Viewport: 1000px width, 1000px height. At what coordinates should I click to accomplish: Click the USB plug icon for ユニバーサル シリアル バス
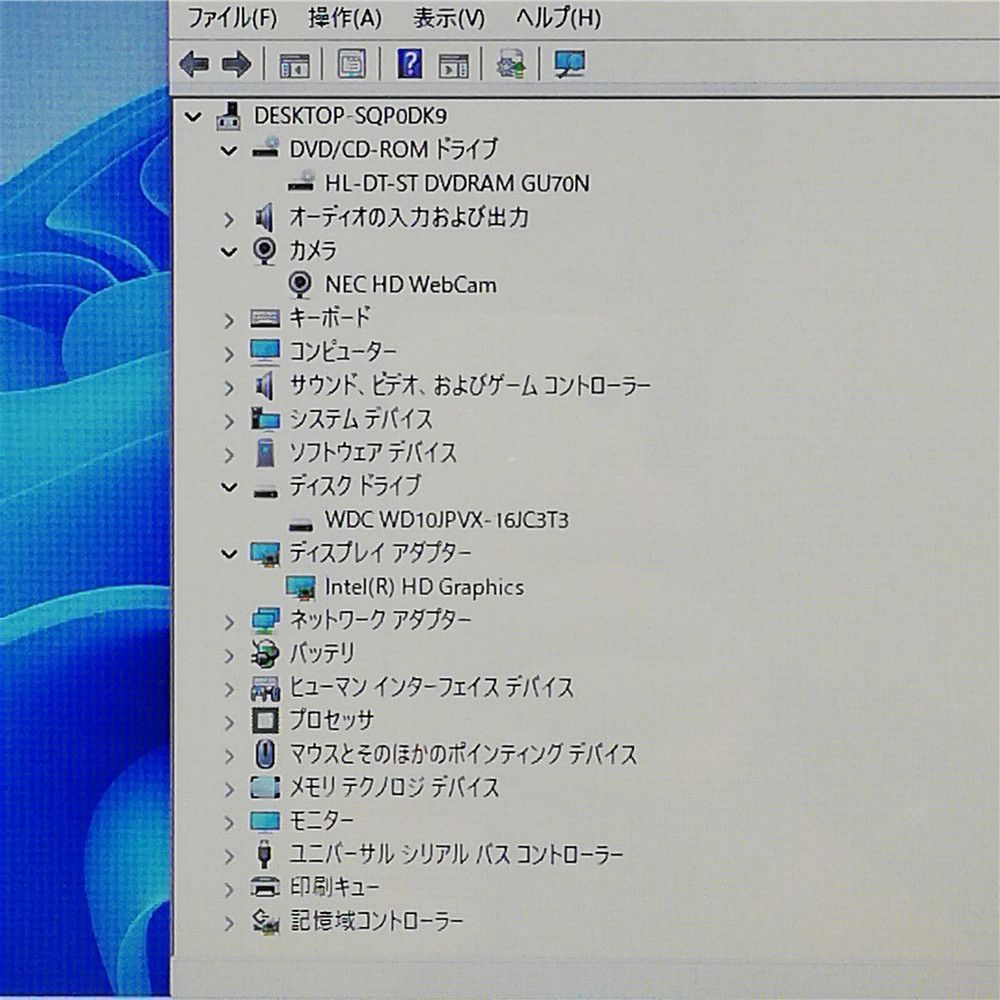tap(265, 854)
